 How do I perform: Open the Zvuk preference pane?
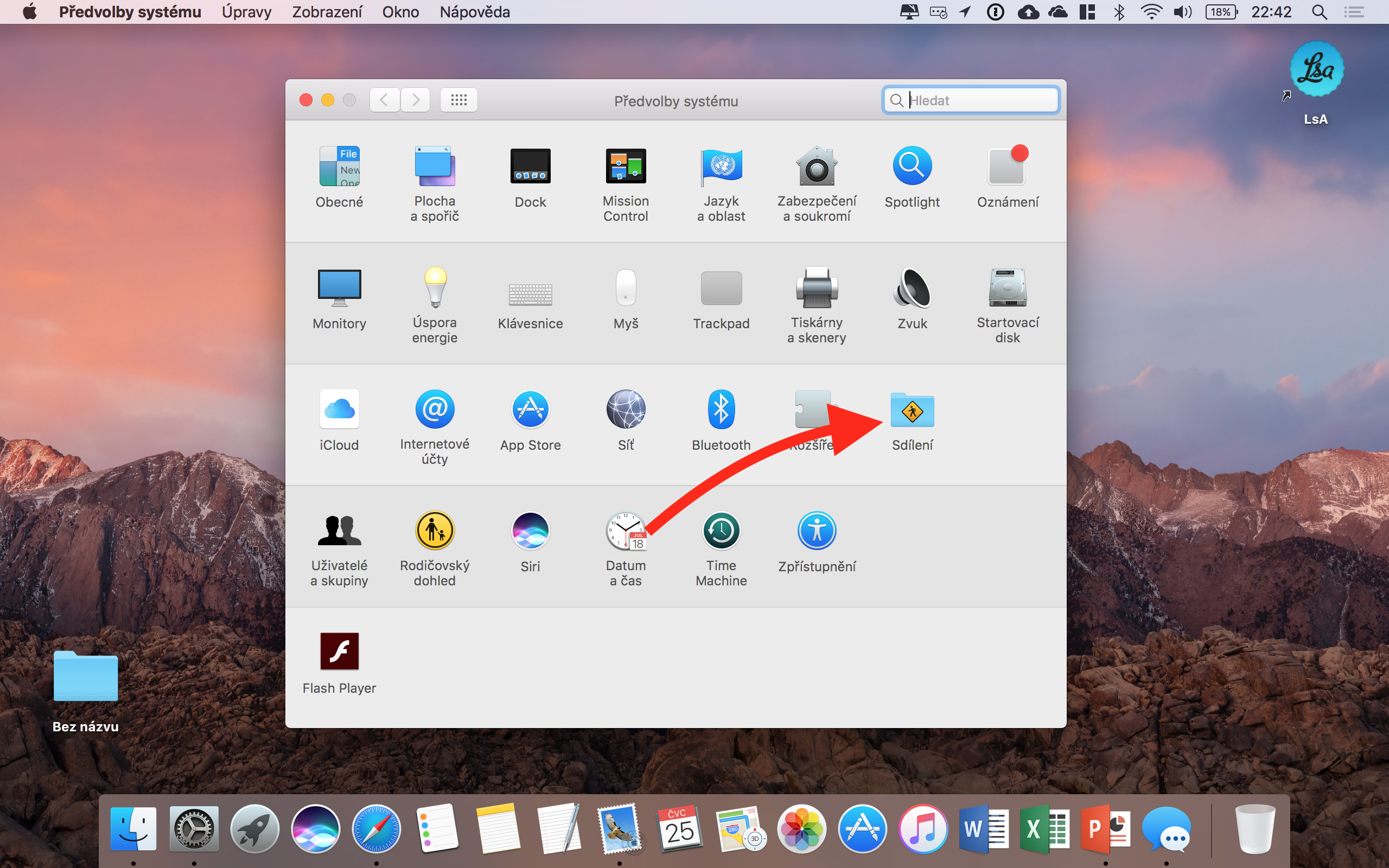click(912, 289)
